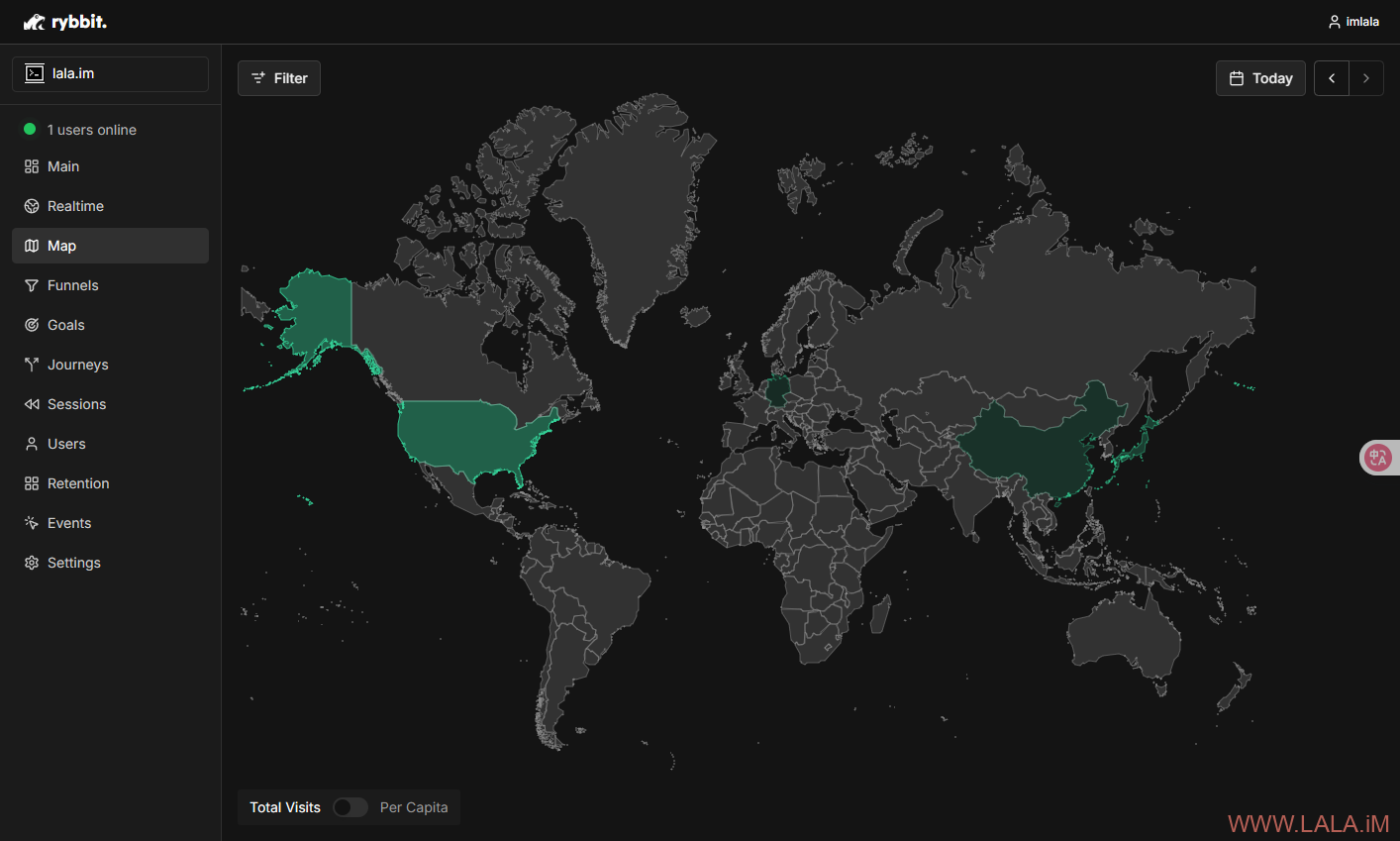Click the Funnels filter icon

coord(32,285)
